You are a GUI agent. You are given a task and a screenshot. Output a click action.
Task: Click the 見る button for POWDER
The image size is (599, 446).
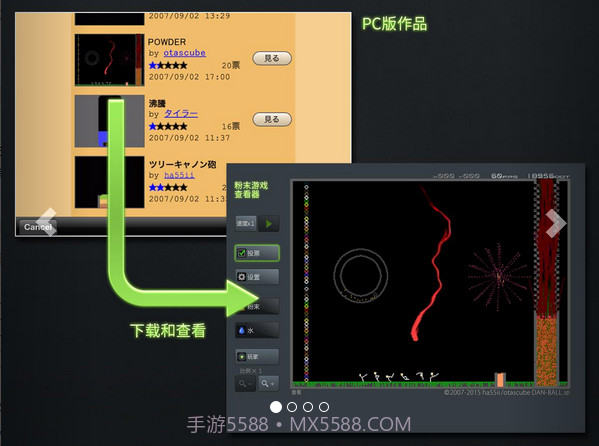coord(272,58)
